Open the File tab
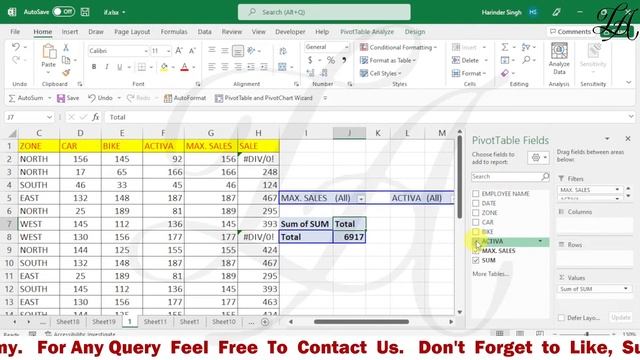The image size is (640, 360). [x=15, y=32]
